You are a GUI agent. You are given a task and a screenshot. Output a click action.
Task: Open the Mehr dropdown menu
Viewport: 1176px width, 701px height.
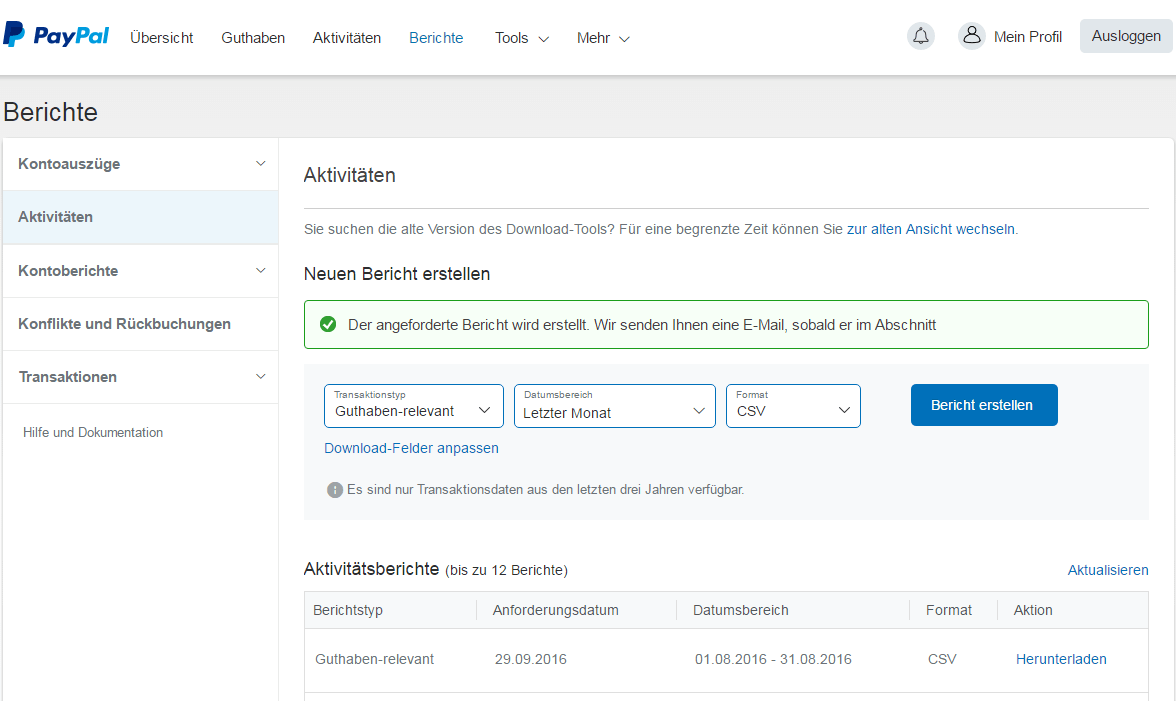[x=603, y=37]
